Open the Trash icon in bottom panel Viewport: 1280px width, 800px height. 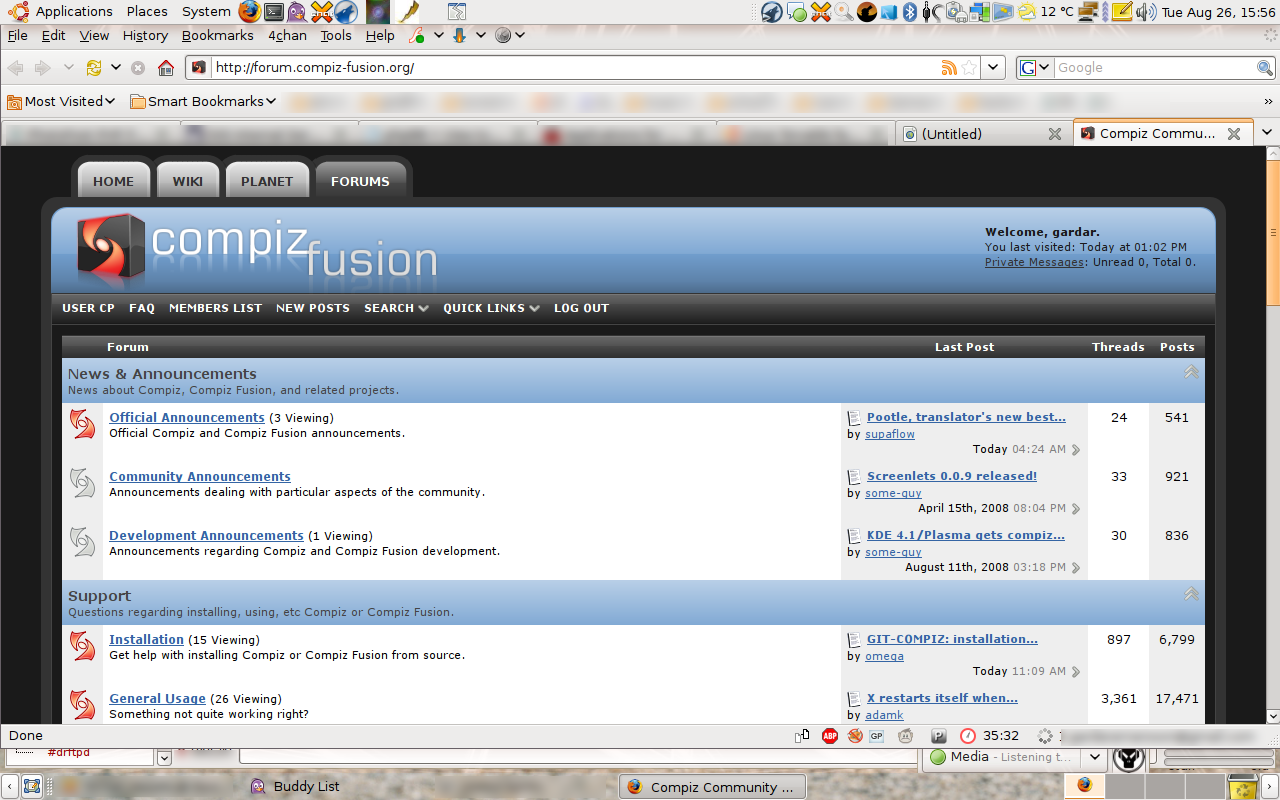tap(1242, 787)
